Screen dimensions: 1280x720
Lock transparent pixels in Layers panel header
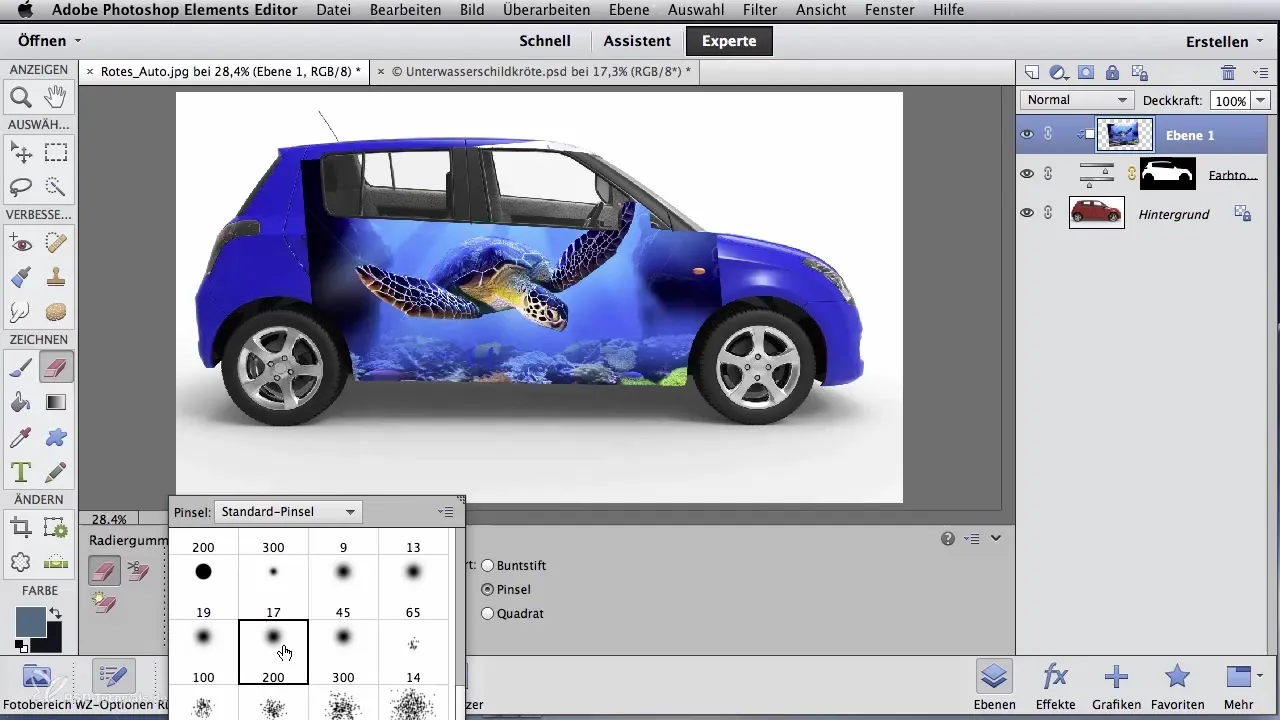pyautogui.click(x=1138, y=72)
